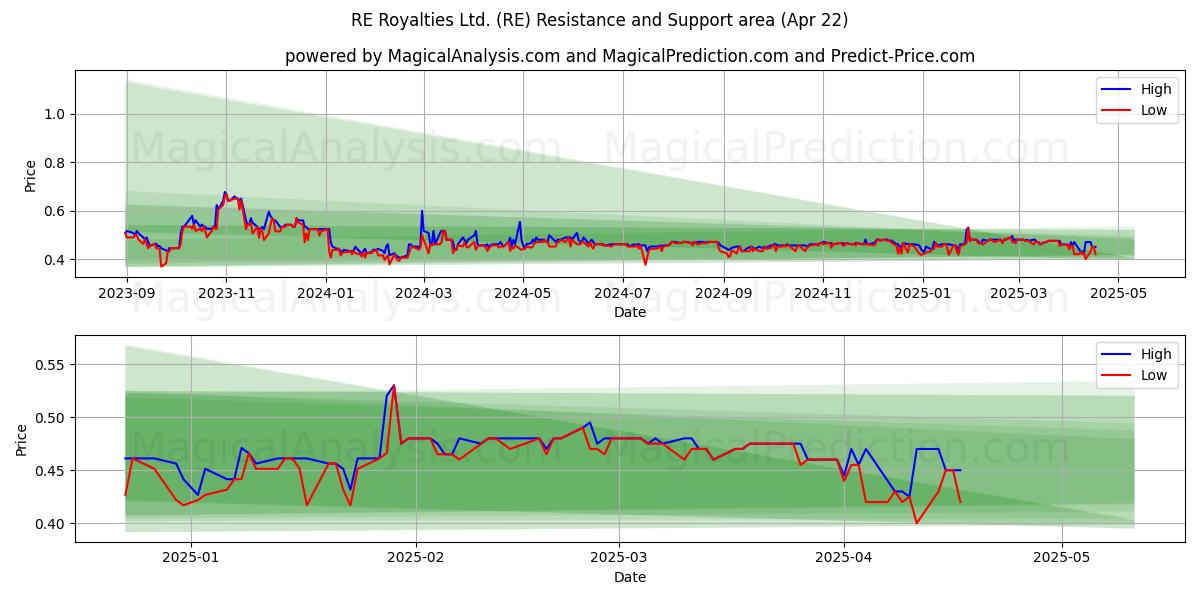The width and height of the screenshot is (1200, 600).
Task: Click the '2024-09' tick label
Action: pos(724,293)
